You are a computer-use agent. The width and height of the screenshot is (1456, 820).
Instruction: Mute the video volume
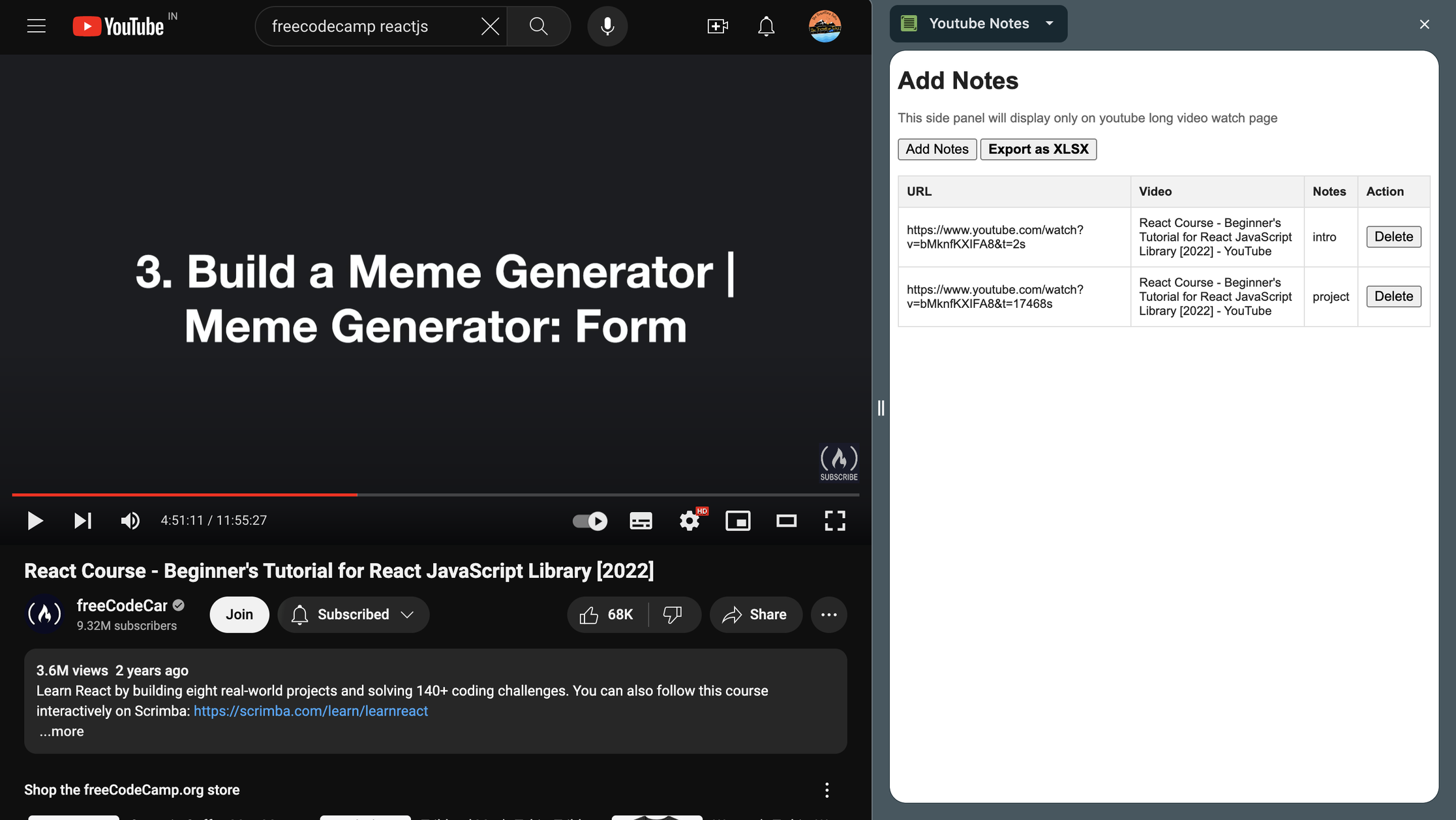(130, 521)
